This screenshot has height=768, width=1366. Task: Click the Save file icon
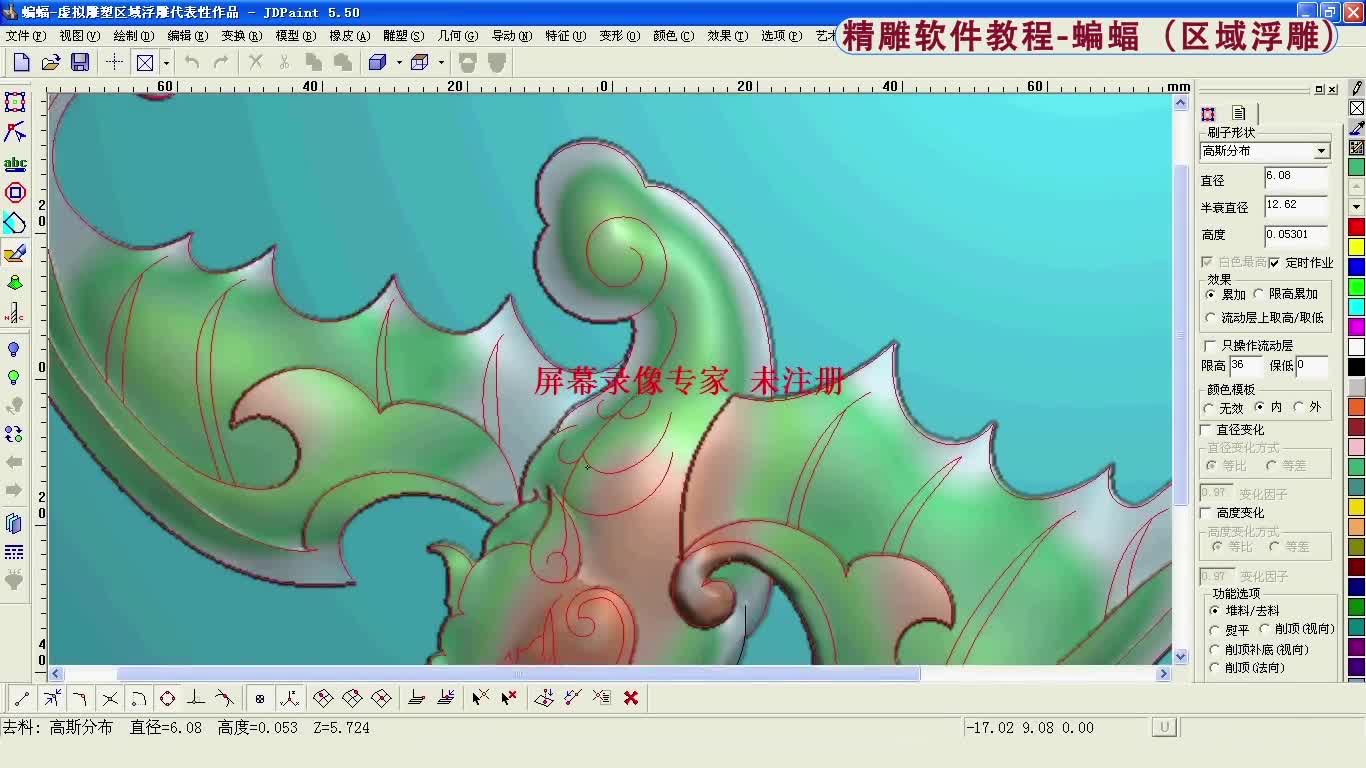[80, 62]
